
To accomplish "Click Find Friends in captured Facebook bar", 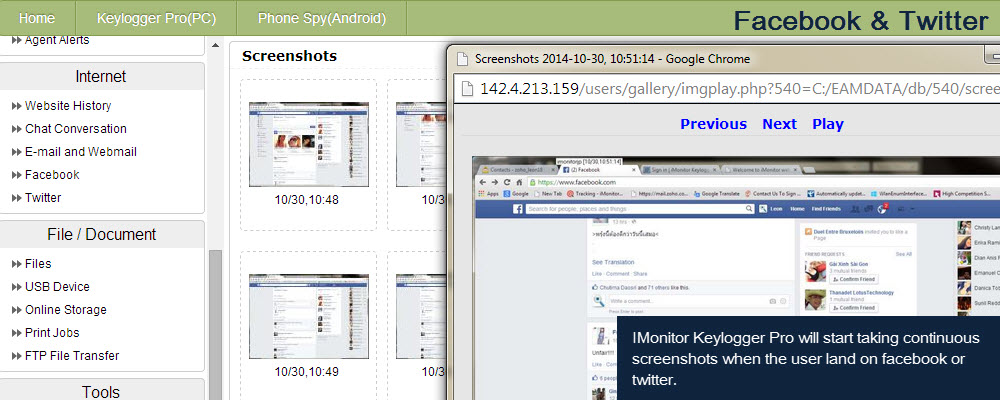I will click(827, 209).
